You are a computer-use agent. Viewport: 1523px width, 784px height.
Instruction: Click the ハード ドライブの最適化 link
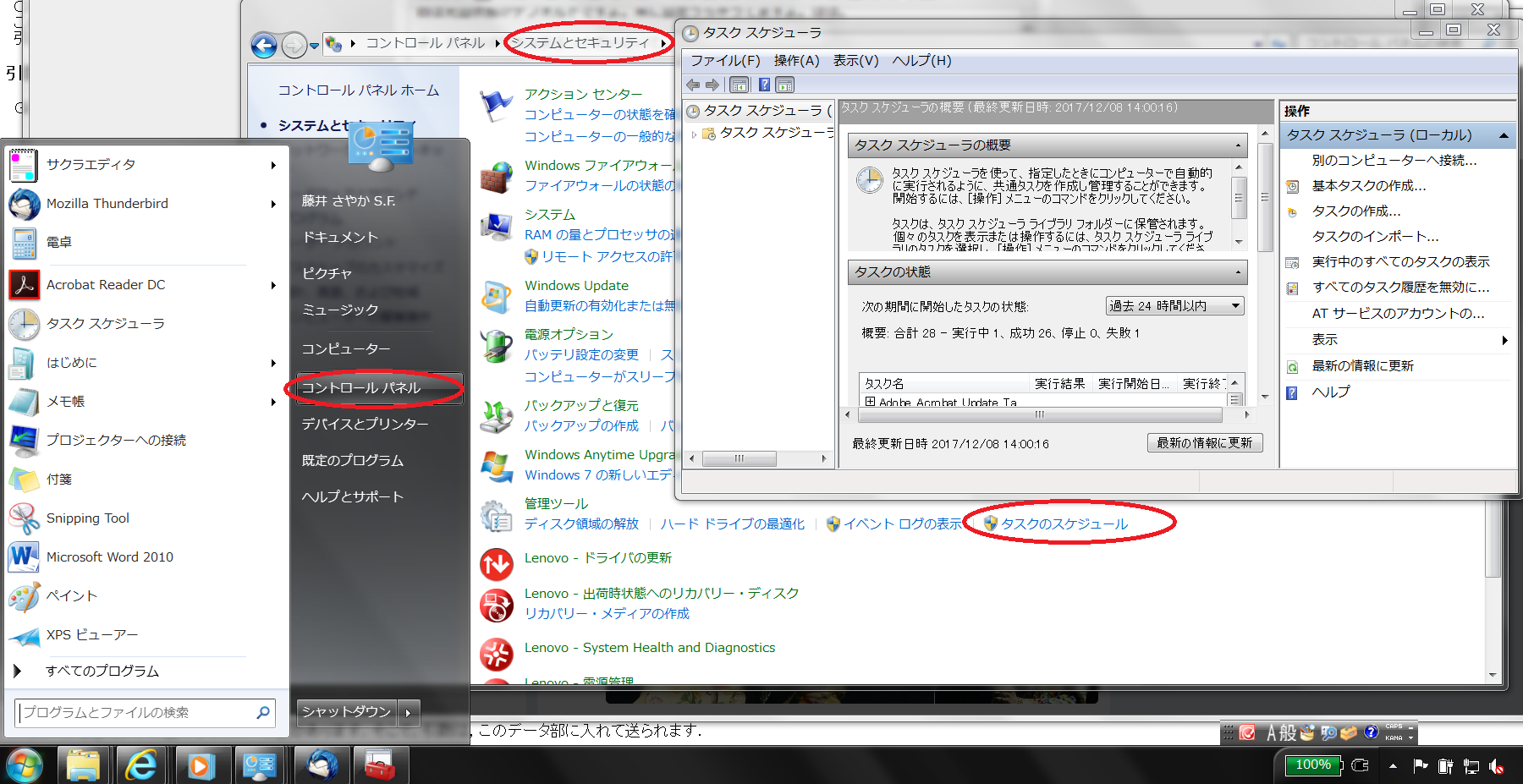[x=733, y=524]
